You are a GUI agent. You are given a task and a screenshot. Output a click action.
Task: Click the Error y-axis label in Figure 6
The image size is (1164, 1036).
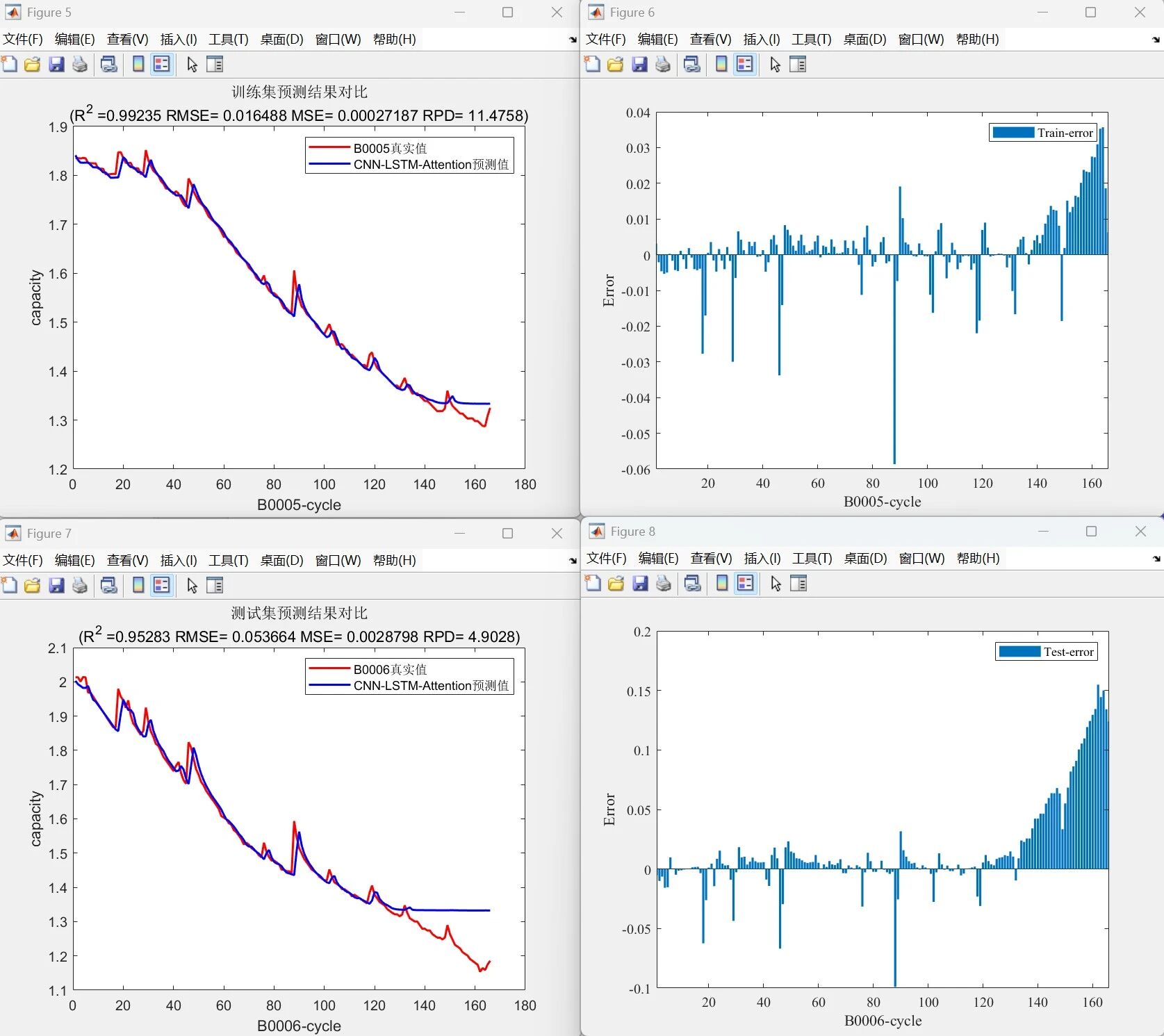pyautogui.click(x=609, y=290)
